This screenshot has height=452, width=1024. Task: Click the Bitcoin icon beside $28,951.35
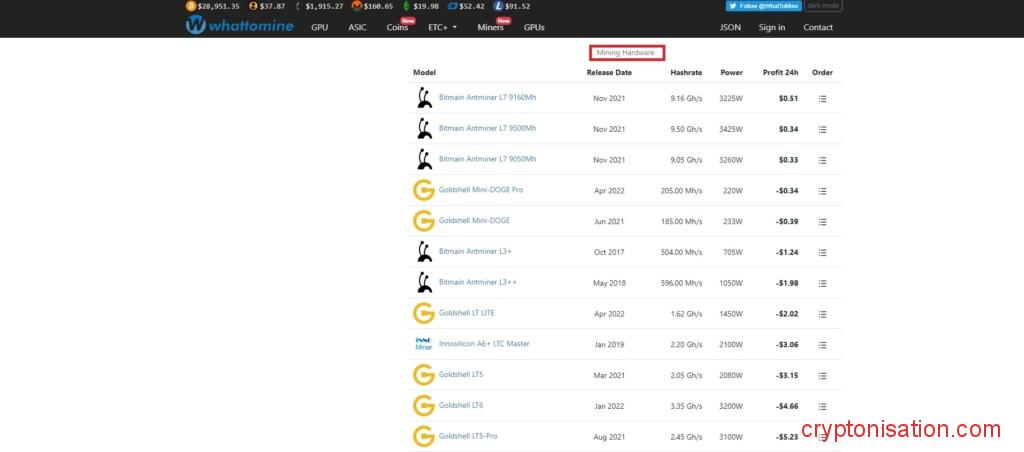[191, 6]
